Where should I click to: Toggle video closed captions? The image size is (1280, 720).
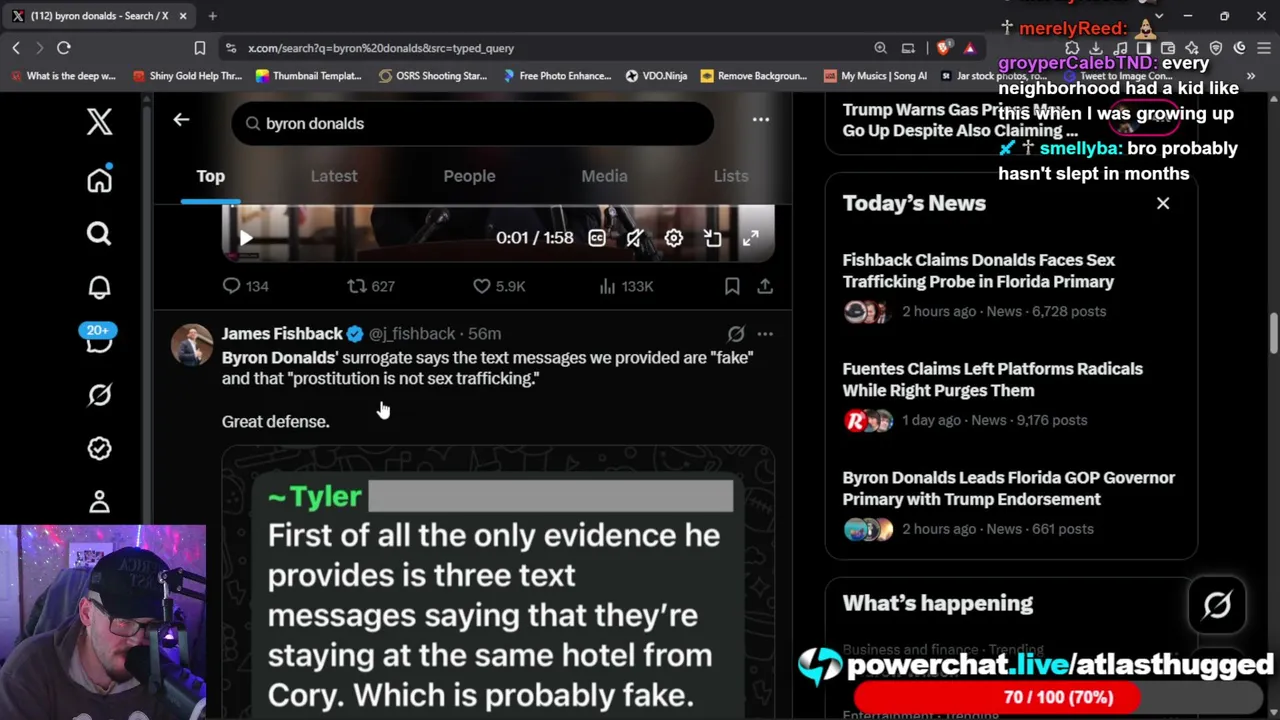597,238
